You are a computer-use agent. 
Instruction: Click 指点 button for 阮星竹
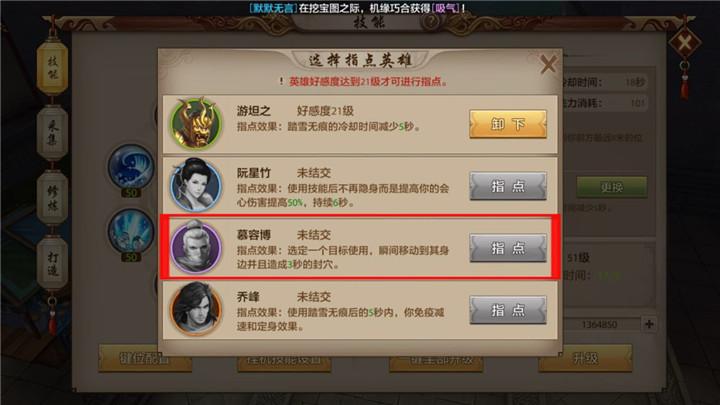click(508, 186)
